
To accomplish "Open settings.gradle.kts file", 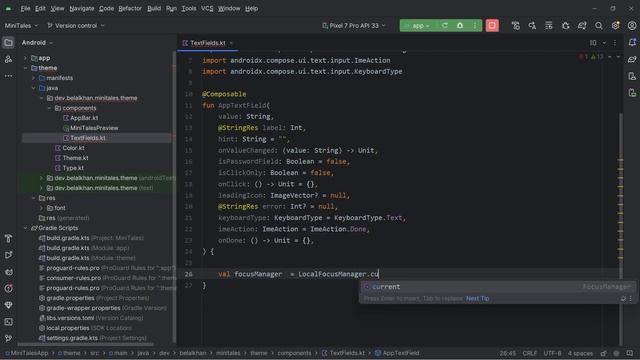I will point(92,338).
